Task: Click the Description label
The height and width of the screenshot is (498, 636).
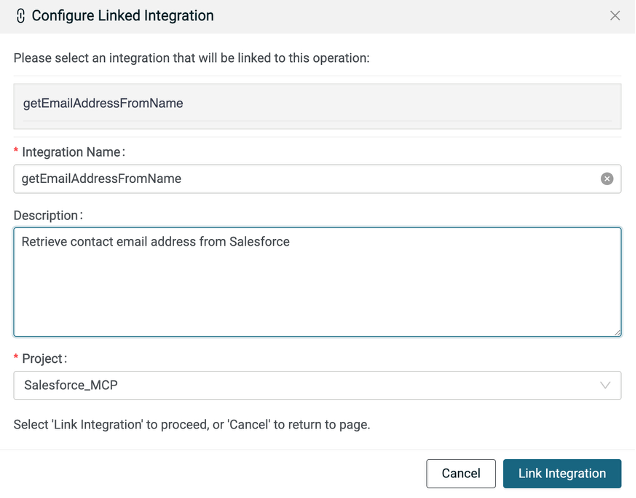Action: (48, 214)
